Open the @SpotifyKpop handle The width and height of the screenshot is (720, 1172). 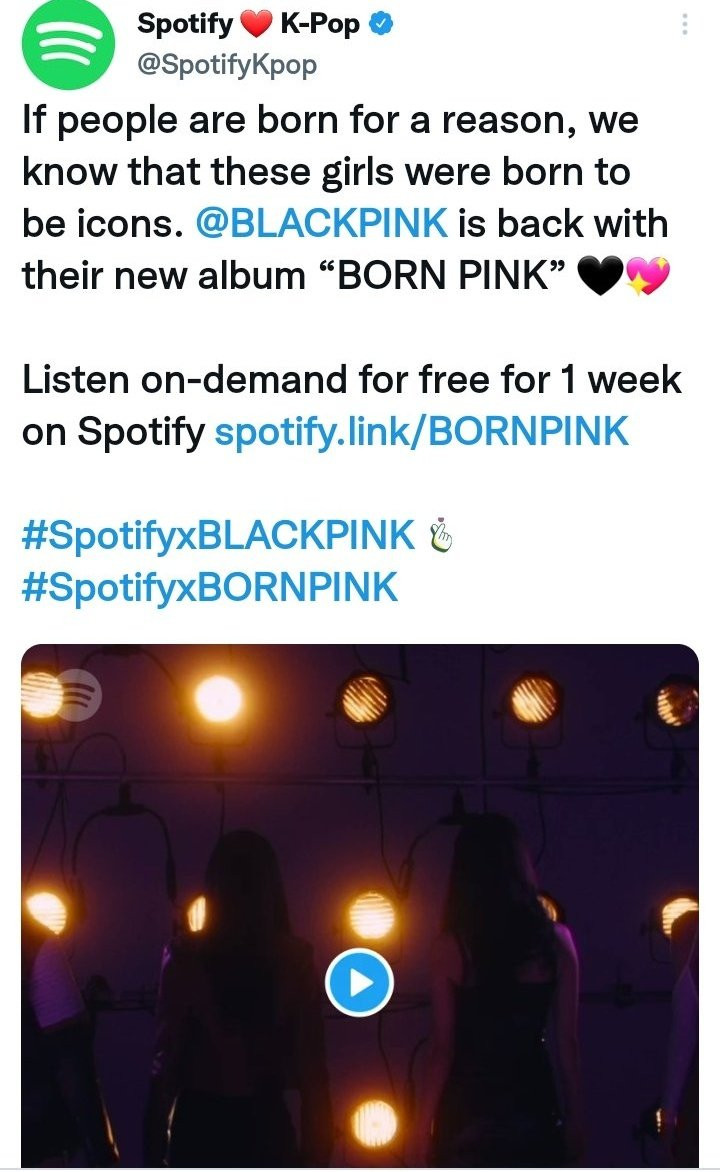coord(227,65)
